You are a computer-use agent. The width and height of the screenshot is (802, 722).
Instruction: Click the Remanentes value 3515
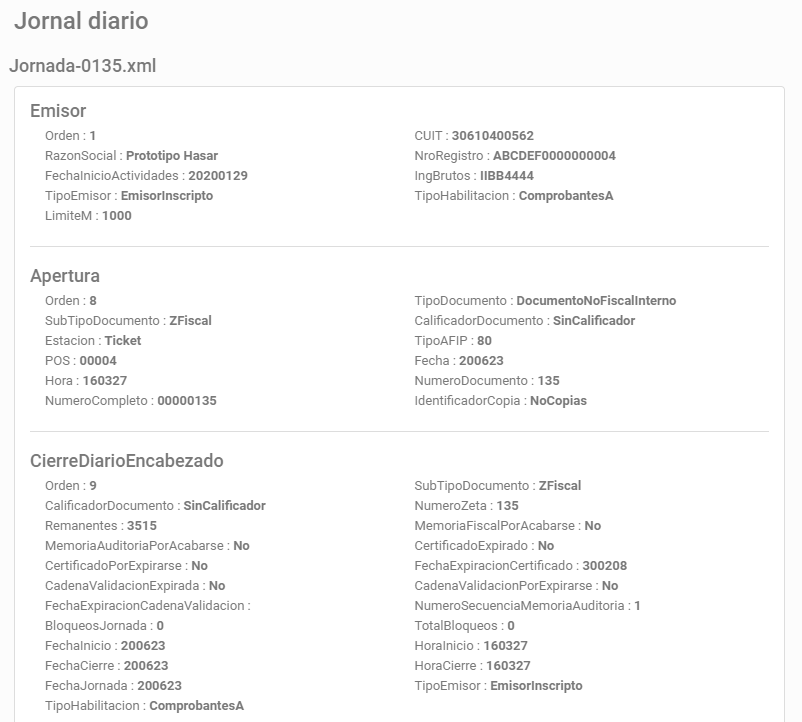(142, 526)
